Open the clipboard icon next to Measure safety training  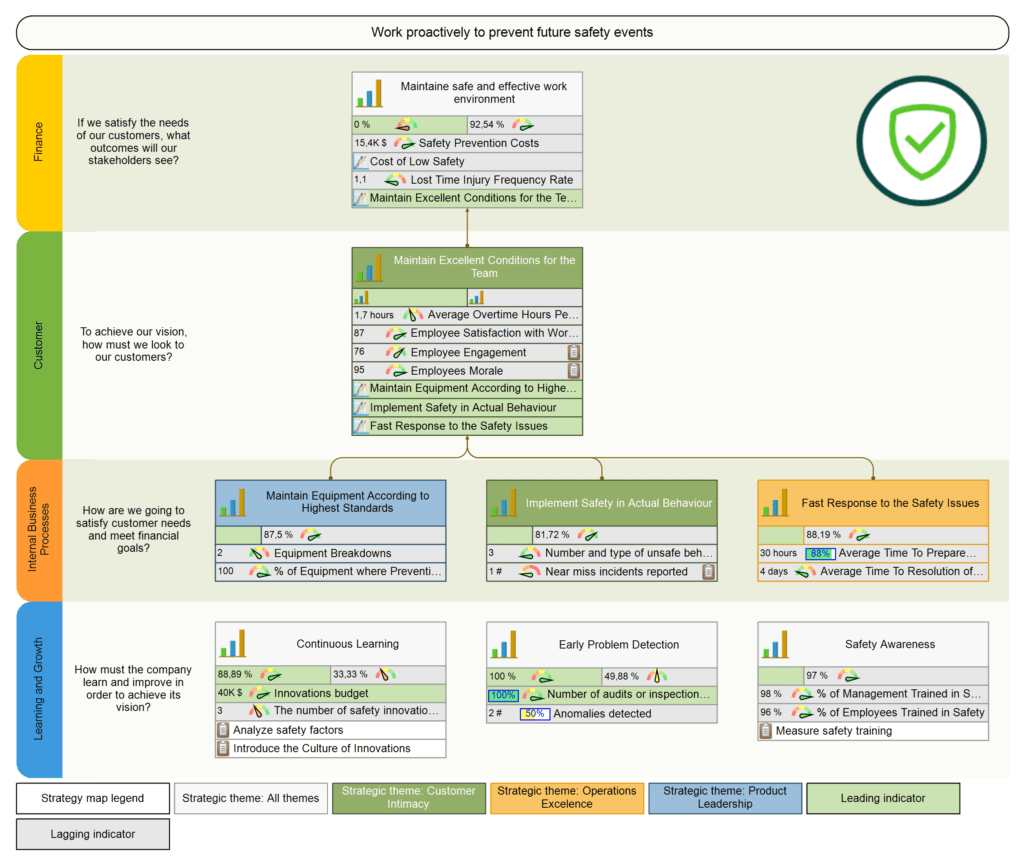[x=766, y=731]
